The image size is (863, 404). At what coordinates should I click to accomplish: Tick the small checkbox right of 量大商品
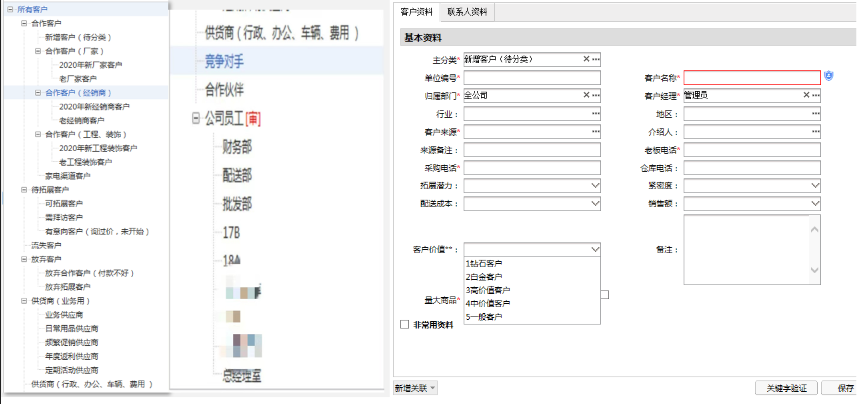(x=604, y=294)
